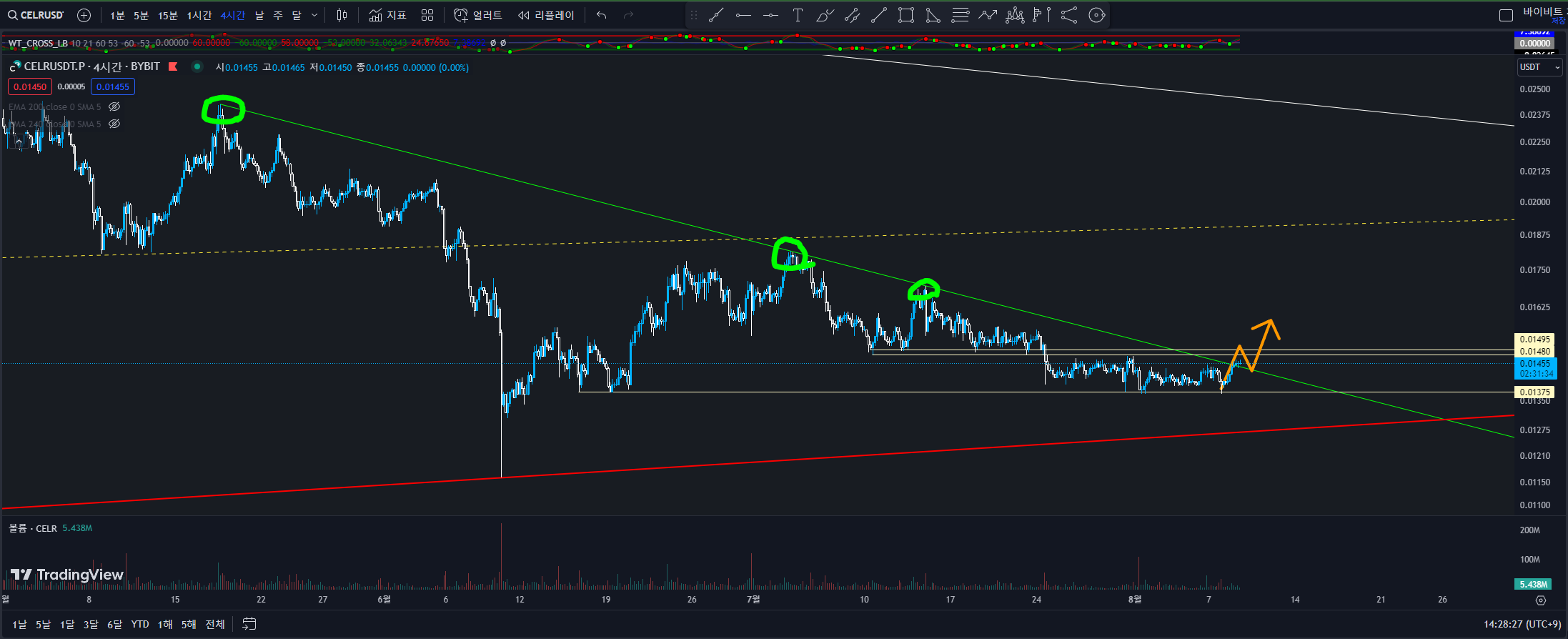This screenshot has width=1568, height=639.
Task: Open the 바이비트 layout name menu
Action: pos(1542,12)
